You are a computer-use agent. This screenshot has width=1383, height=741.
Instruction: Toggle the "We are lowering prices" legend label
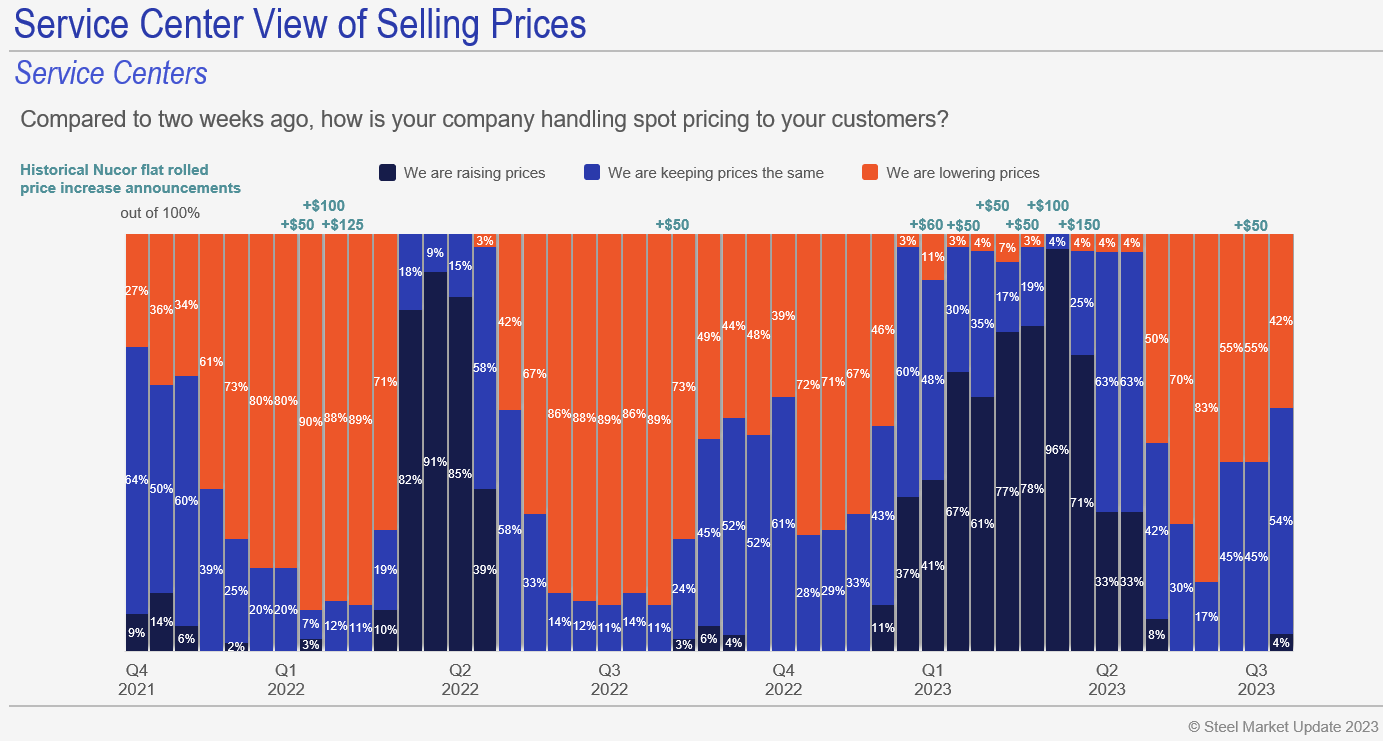[962, 173]
